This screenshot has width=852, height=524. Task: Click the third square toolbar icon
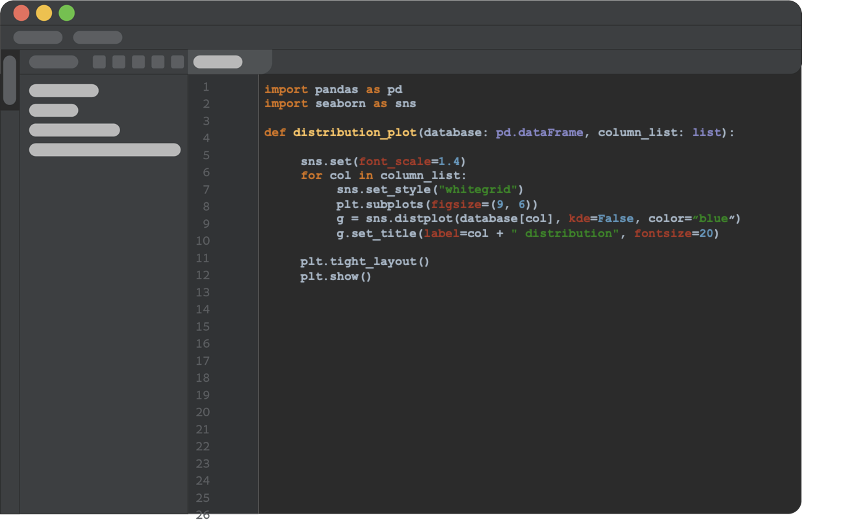(x=139, y=62)
